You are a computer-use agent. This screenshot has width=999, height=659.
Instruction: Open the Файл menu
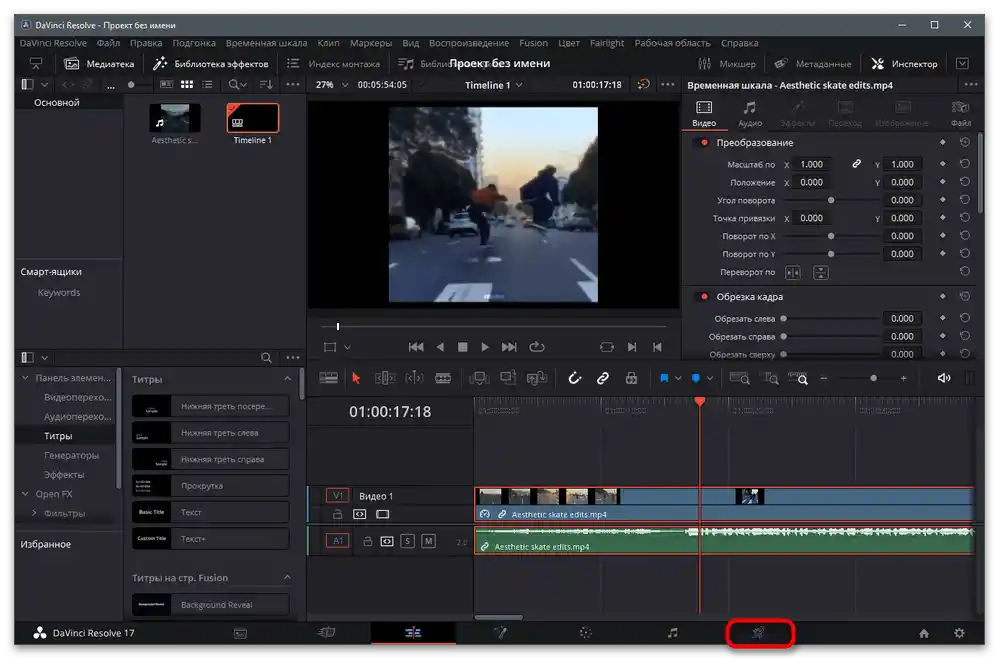click(108, 43)
